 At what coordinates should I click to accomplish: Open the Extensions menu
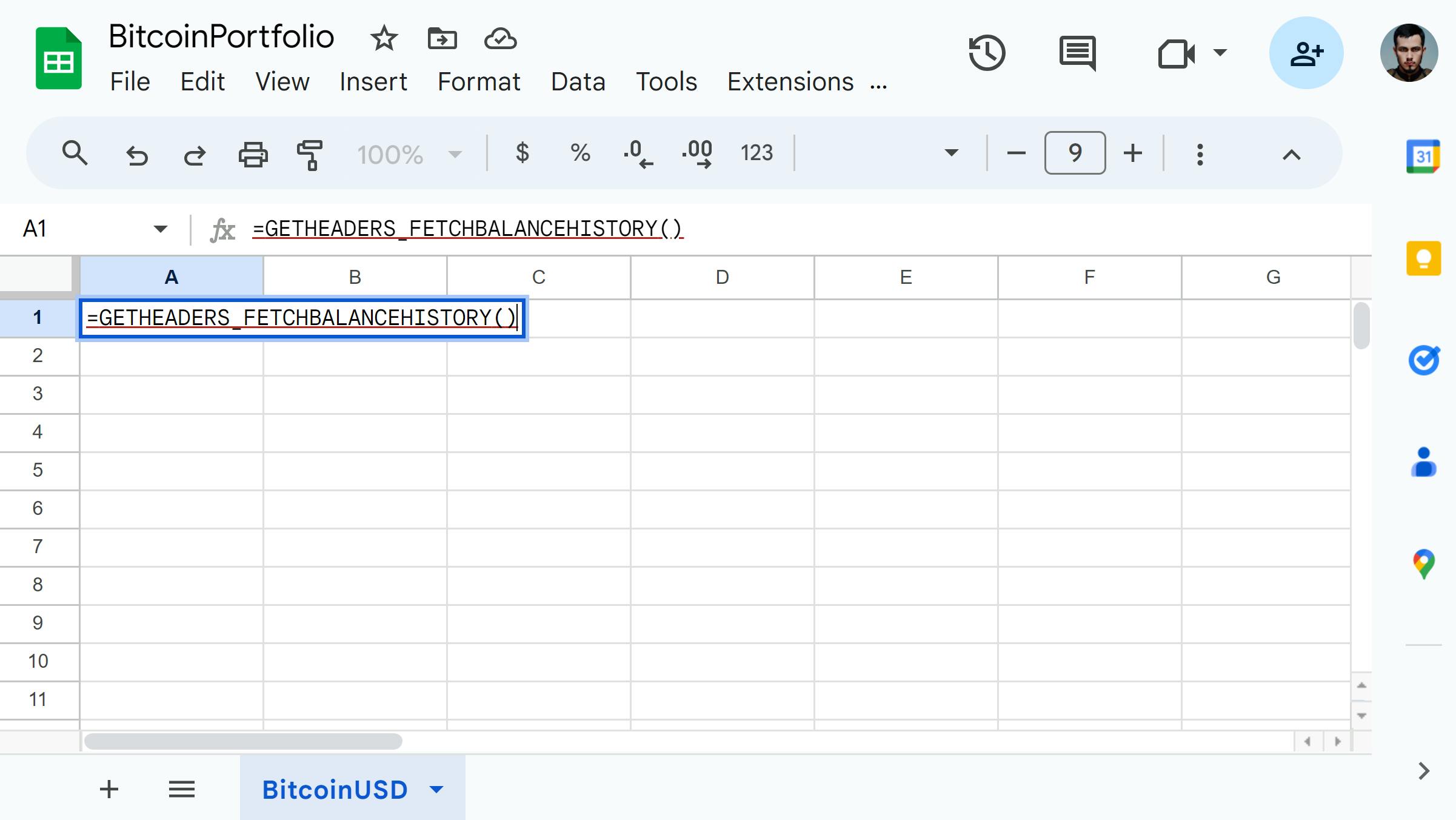pos(790,81)
